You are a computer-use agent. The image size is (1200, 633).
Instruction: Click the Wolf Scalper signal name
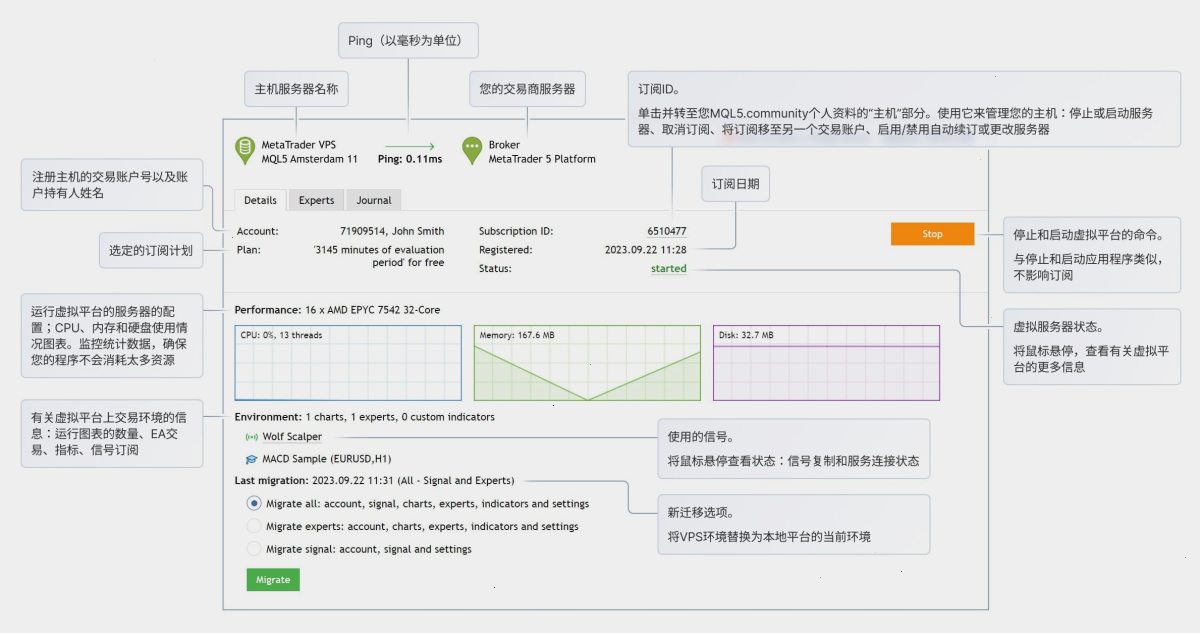click(x=292, y=437)
